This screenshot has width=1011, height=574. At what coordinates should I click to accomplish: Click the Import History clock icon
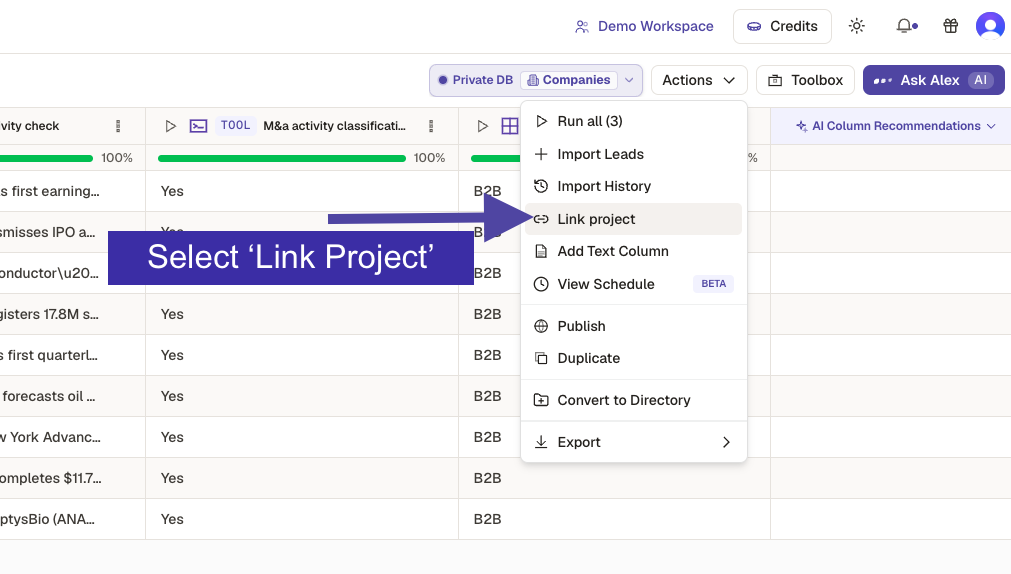pyautogui.click(x=541, y=186)
